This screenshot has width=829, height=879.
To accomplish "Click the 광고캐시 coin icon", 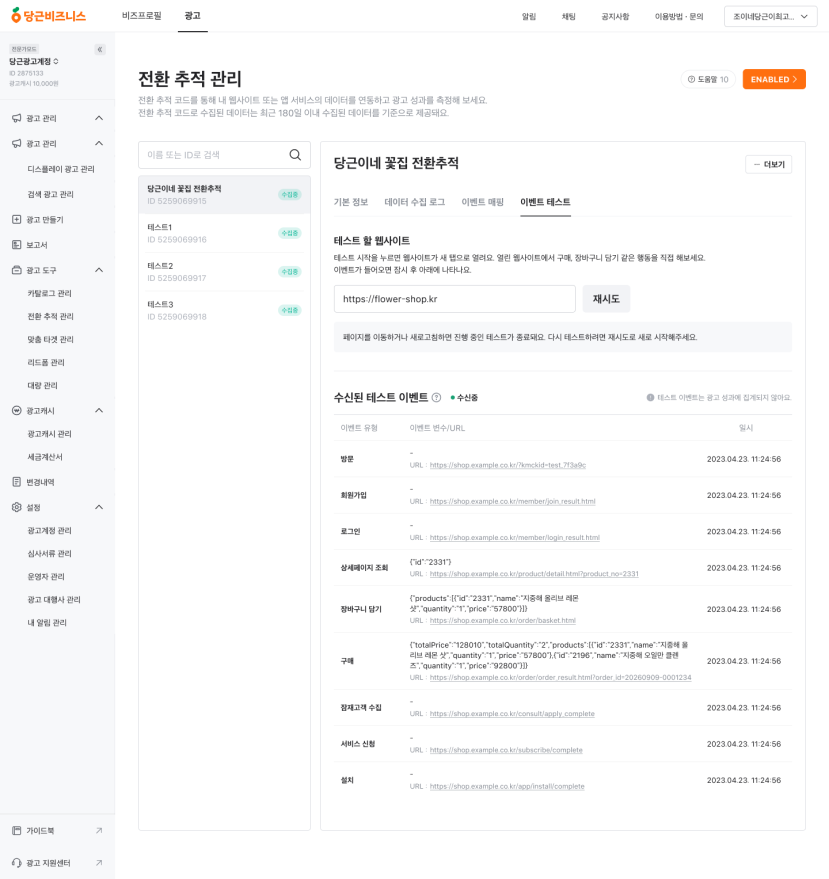I will pos(17,410).
